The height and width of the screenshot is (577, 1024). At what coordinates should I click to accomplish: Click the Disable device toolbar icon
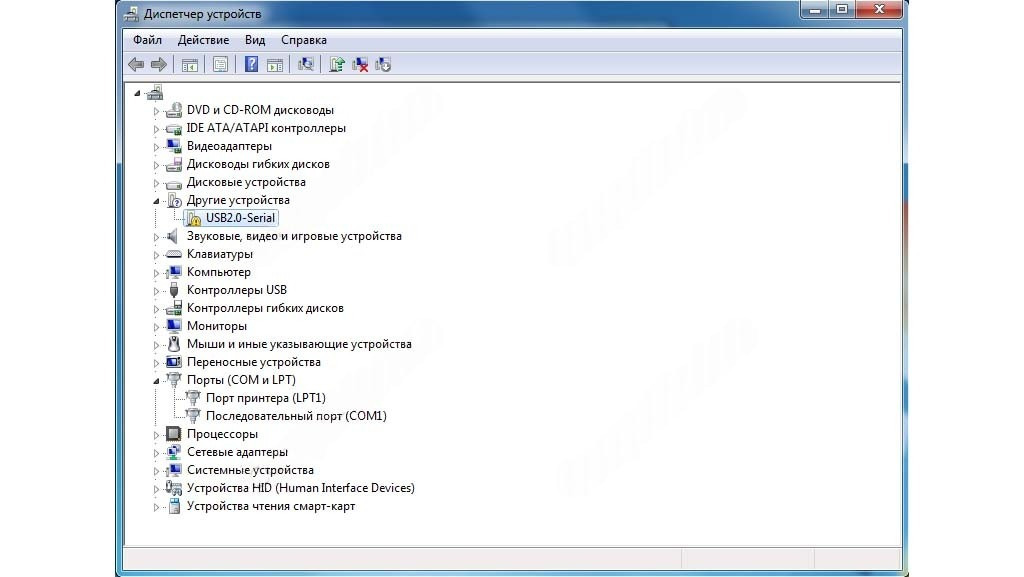point(383,65)
